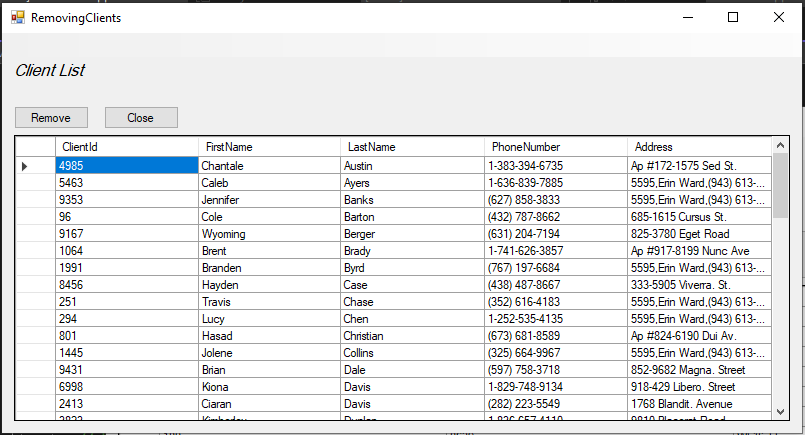Click the scrollbar down arrow
Screen dimensions: 805x435
point(780,411)
